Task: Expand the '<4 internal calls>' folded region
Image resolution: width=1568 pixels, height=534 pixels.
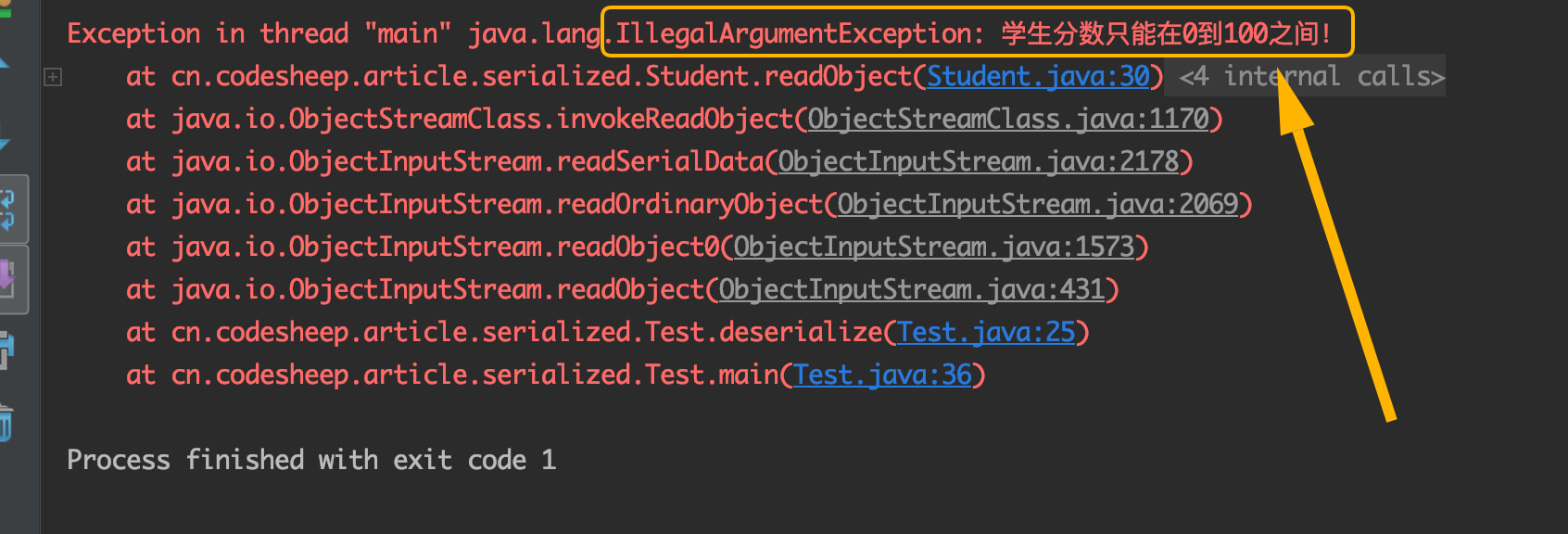Action: [1310, 76]
